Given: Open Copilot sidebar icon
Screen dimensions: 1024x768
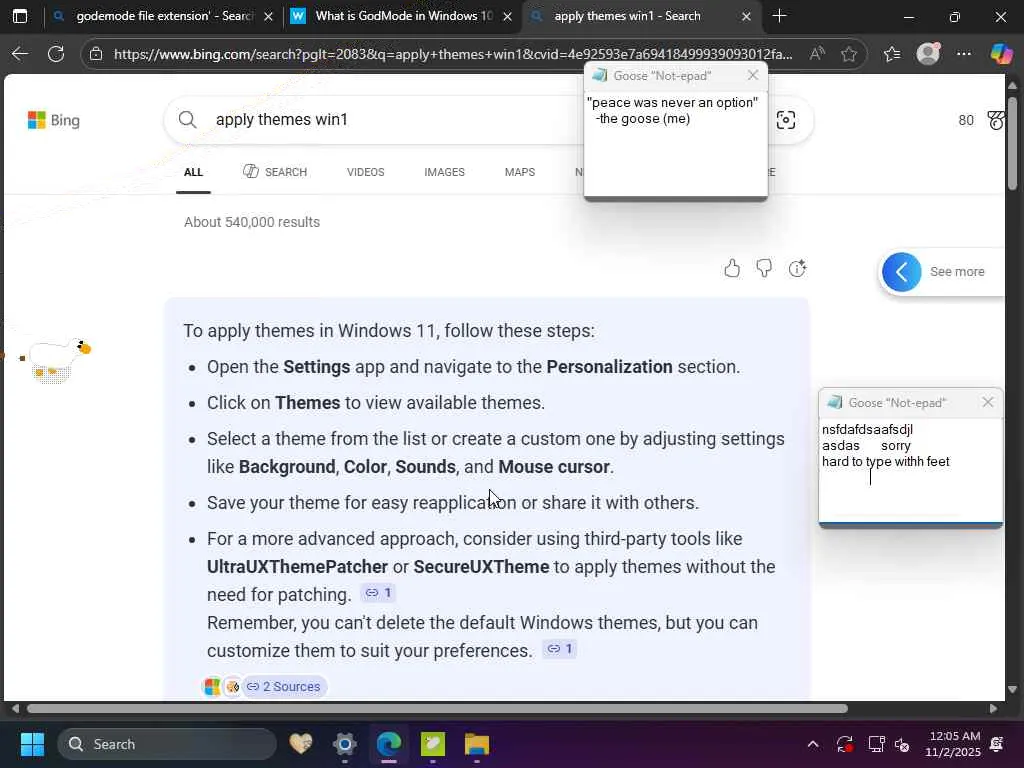Looking at the screenshot, I should (1001, 54).
